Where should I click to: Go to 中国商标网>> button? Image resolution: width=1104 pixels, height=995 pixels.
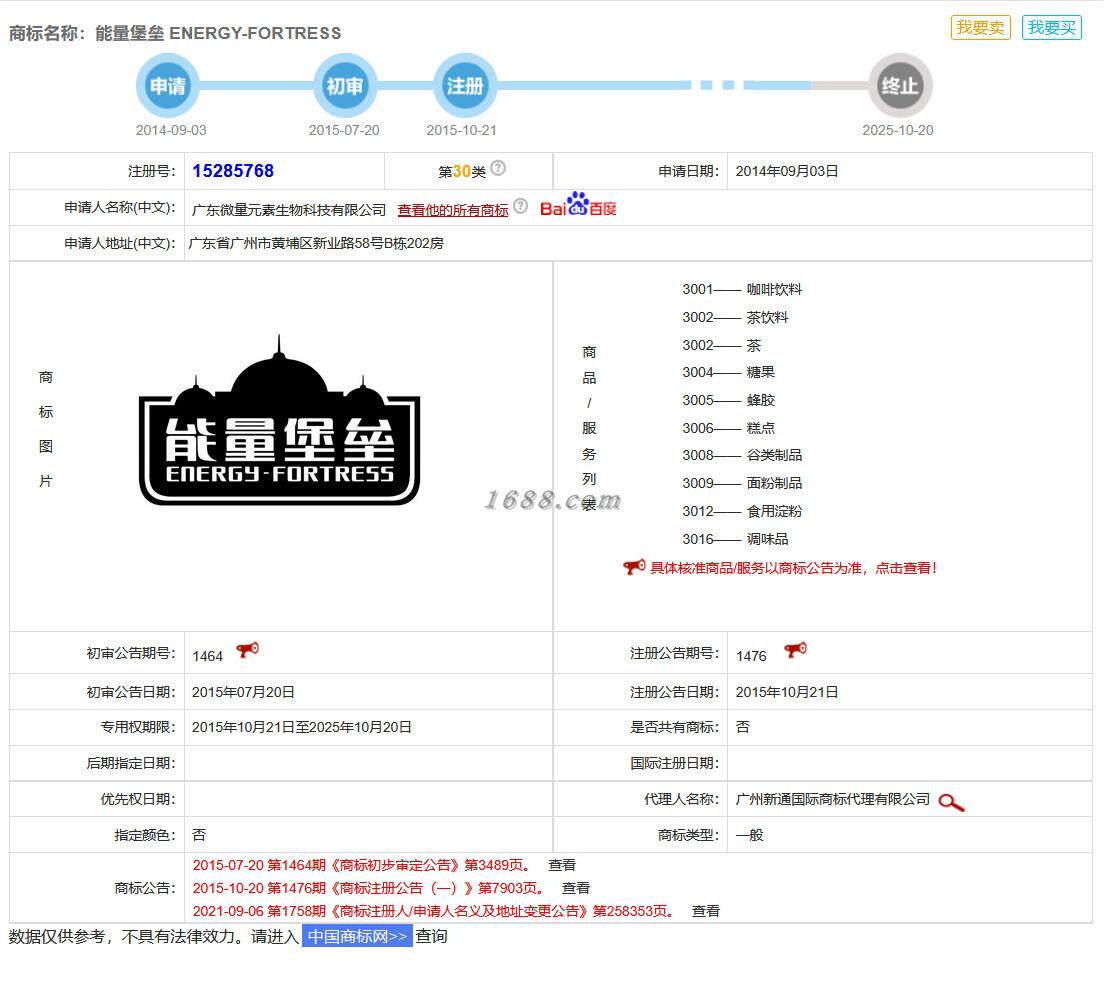tap(357, 937)
